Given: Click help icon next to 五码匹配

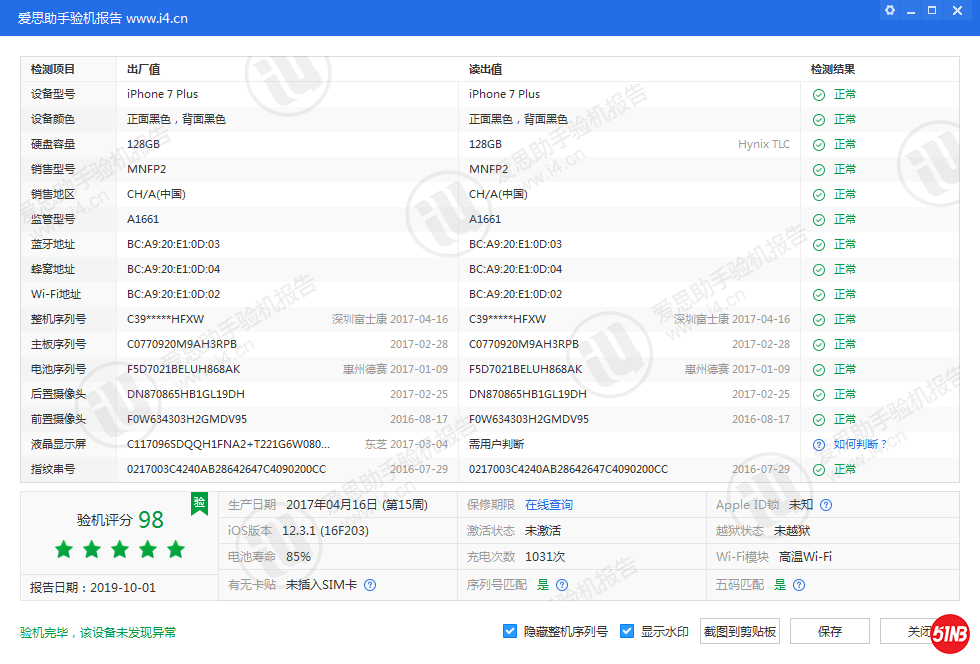Looking at the screenshot, I should coord(799,585).
